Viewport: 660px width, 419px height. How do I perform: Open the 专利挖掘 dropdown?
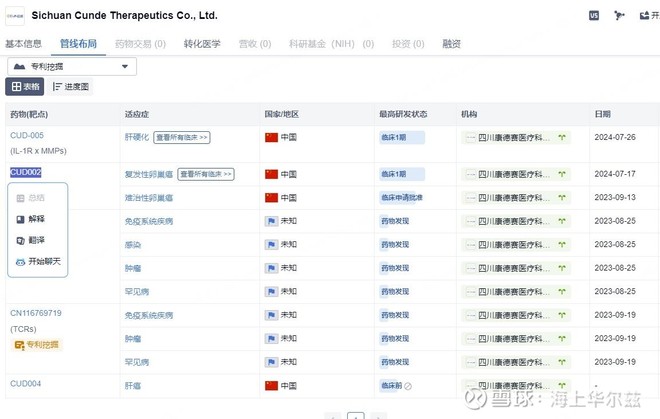tap(72, 67)
